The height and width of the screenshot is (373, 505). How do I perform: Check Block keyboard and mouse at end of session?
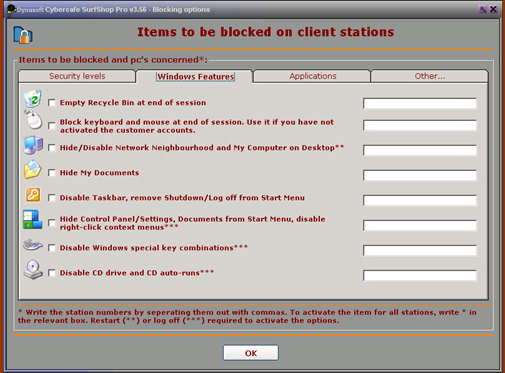52,126
